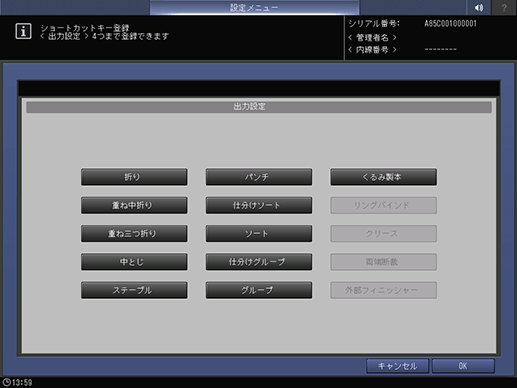Select the ソート option
The image size is (517, 388).
coord(259,234)
